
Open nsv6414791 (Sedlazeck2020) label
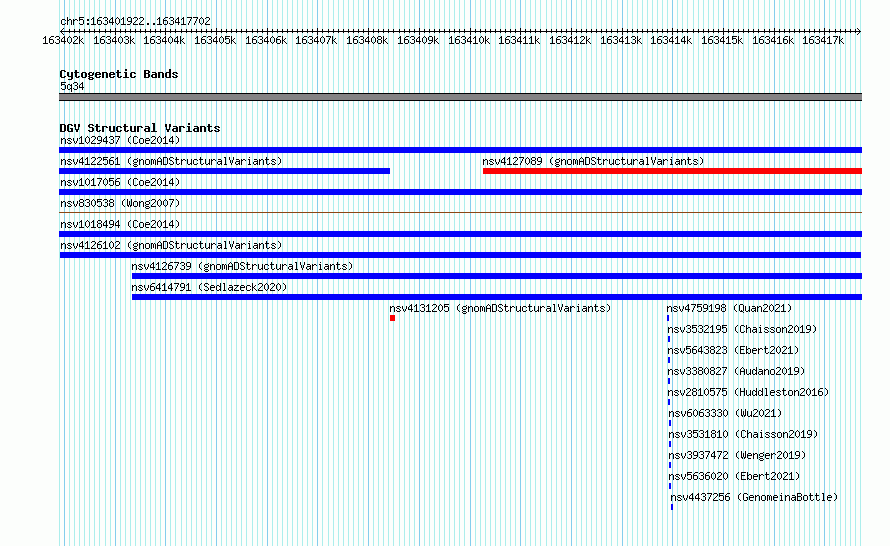209,287
